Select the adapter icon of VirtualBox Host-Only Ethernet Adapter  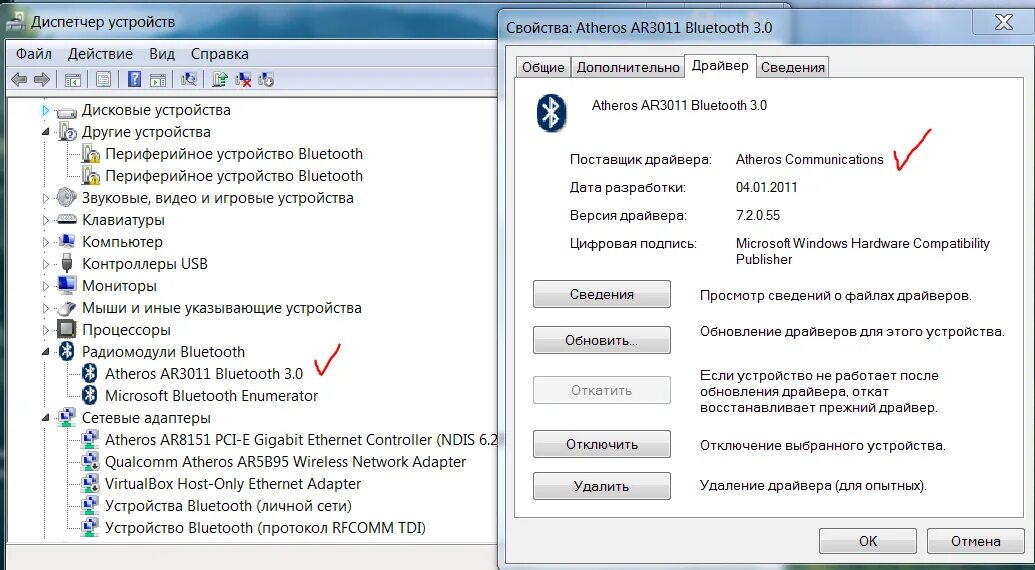click(x=90, y=484)
